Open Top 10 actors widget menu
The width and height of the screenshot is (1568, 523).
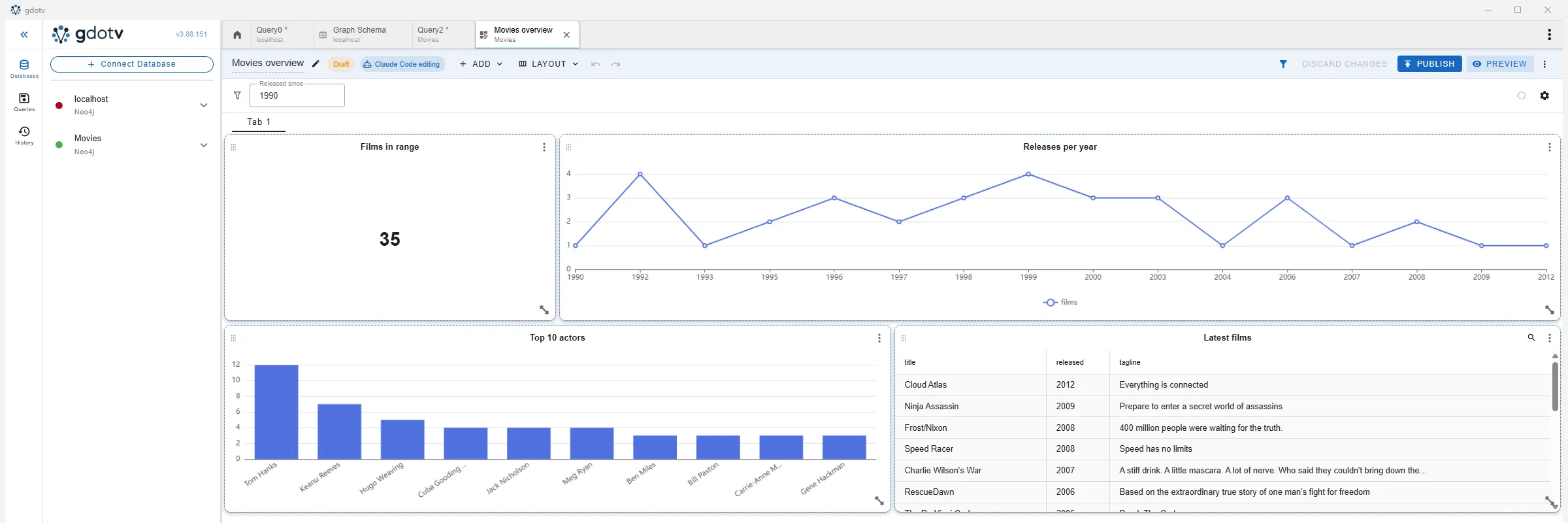(879, 338)
